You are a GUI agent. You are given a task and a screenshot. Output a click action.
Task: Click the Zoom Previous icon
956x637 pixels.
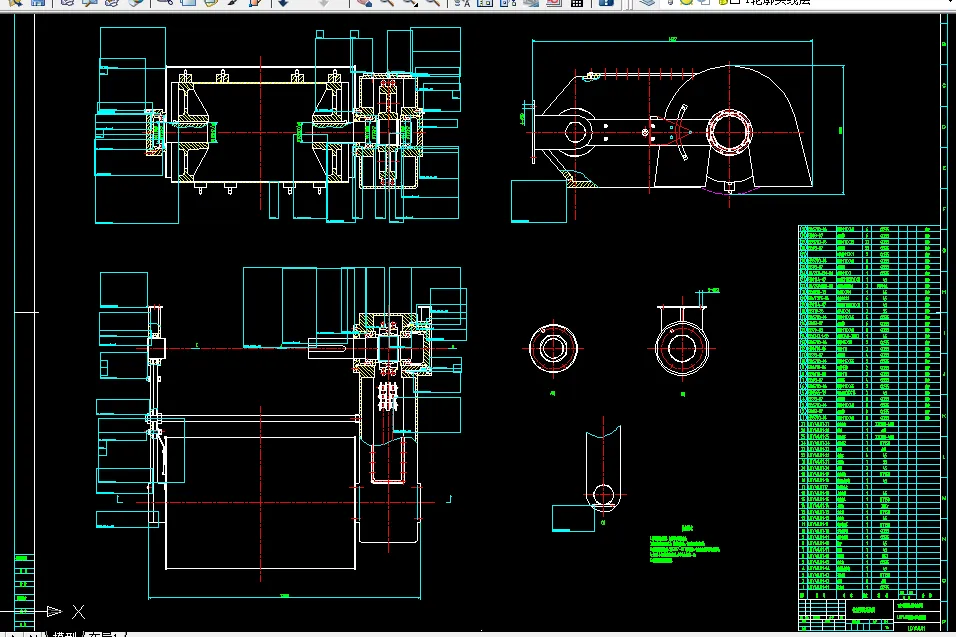pos(432,2)
